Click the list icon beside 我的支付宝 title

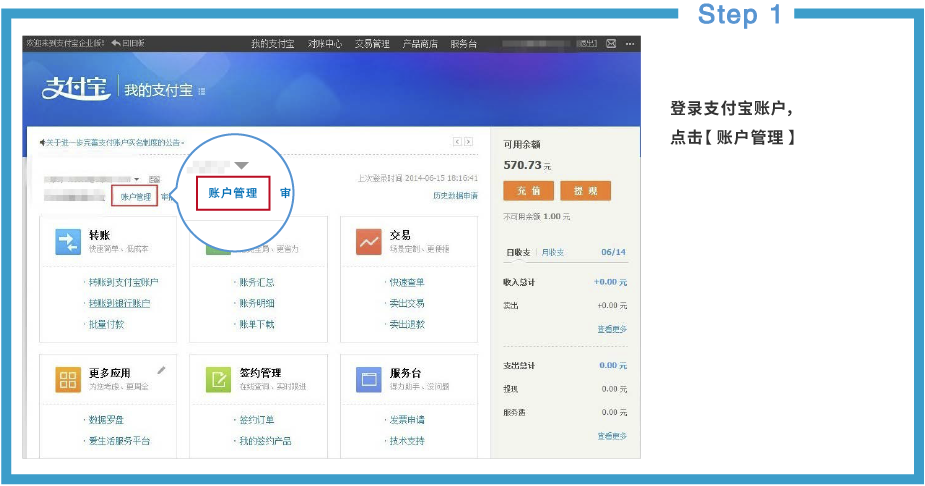[202, 91]
